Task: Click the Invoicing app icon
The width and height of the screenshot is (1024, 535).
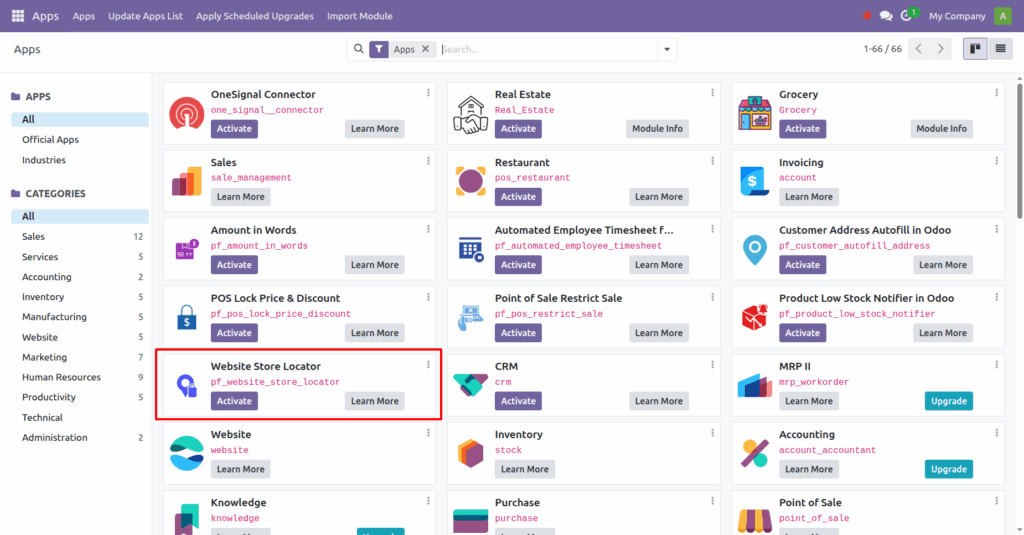Action: [754, 181]
